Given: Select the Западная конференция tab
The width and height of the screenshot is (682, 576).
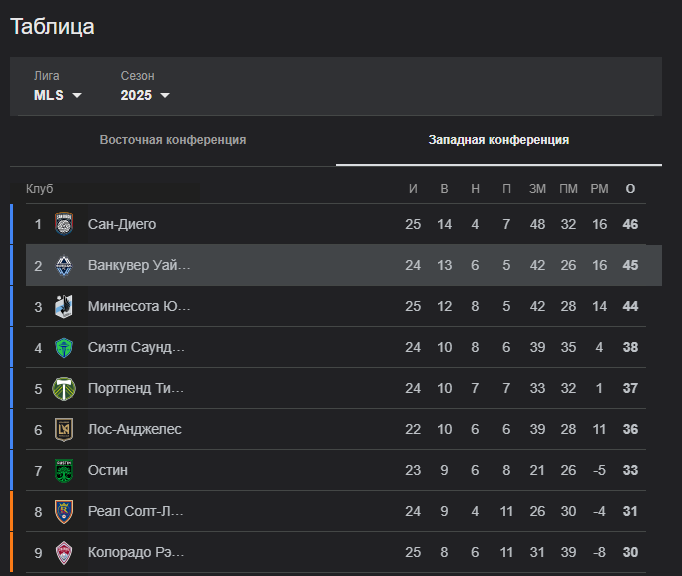Looking at the screenshot, I should coord(499,140).
